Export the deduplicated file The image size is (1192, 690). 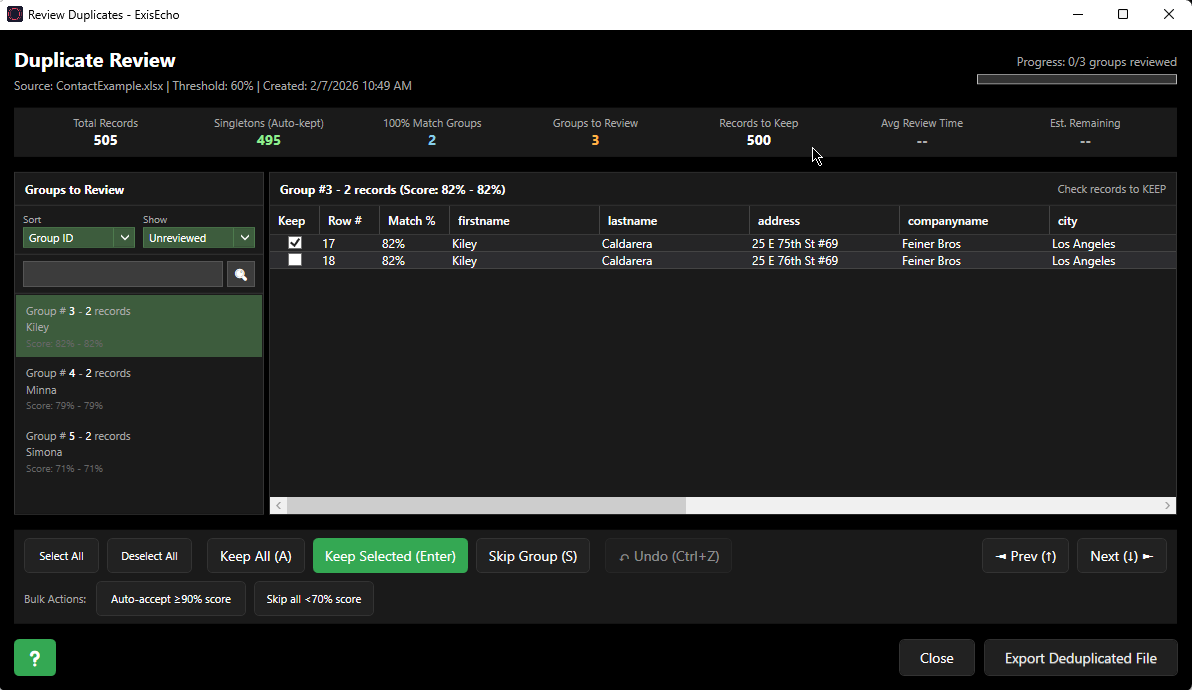pos(1080,657)
